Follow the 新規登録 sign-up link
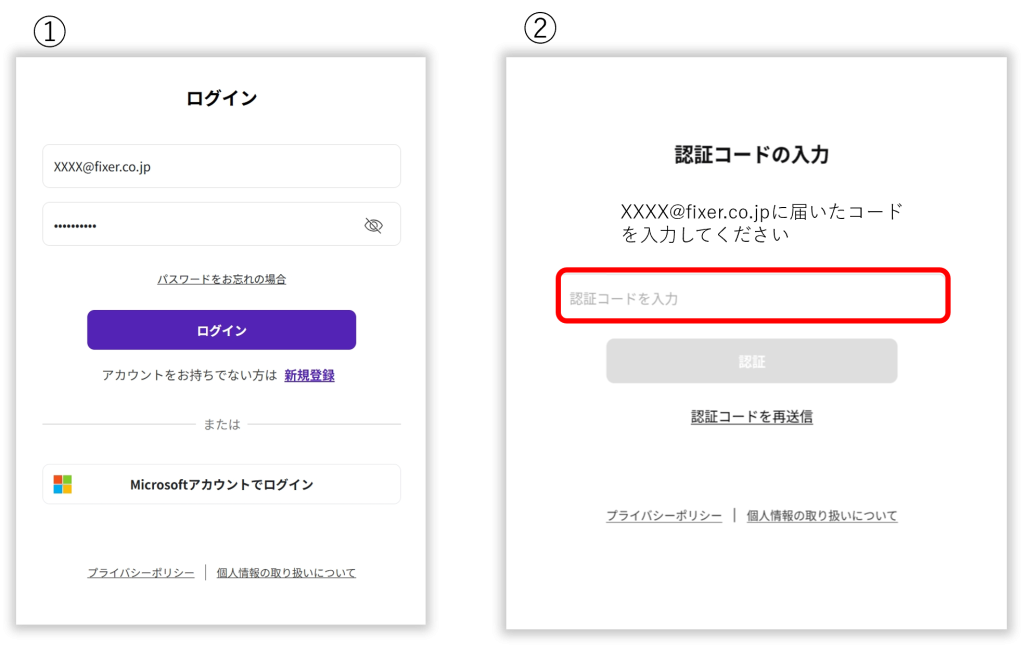1024x647 pixels. (x=309, y=375)
